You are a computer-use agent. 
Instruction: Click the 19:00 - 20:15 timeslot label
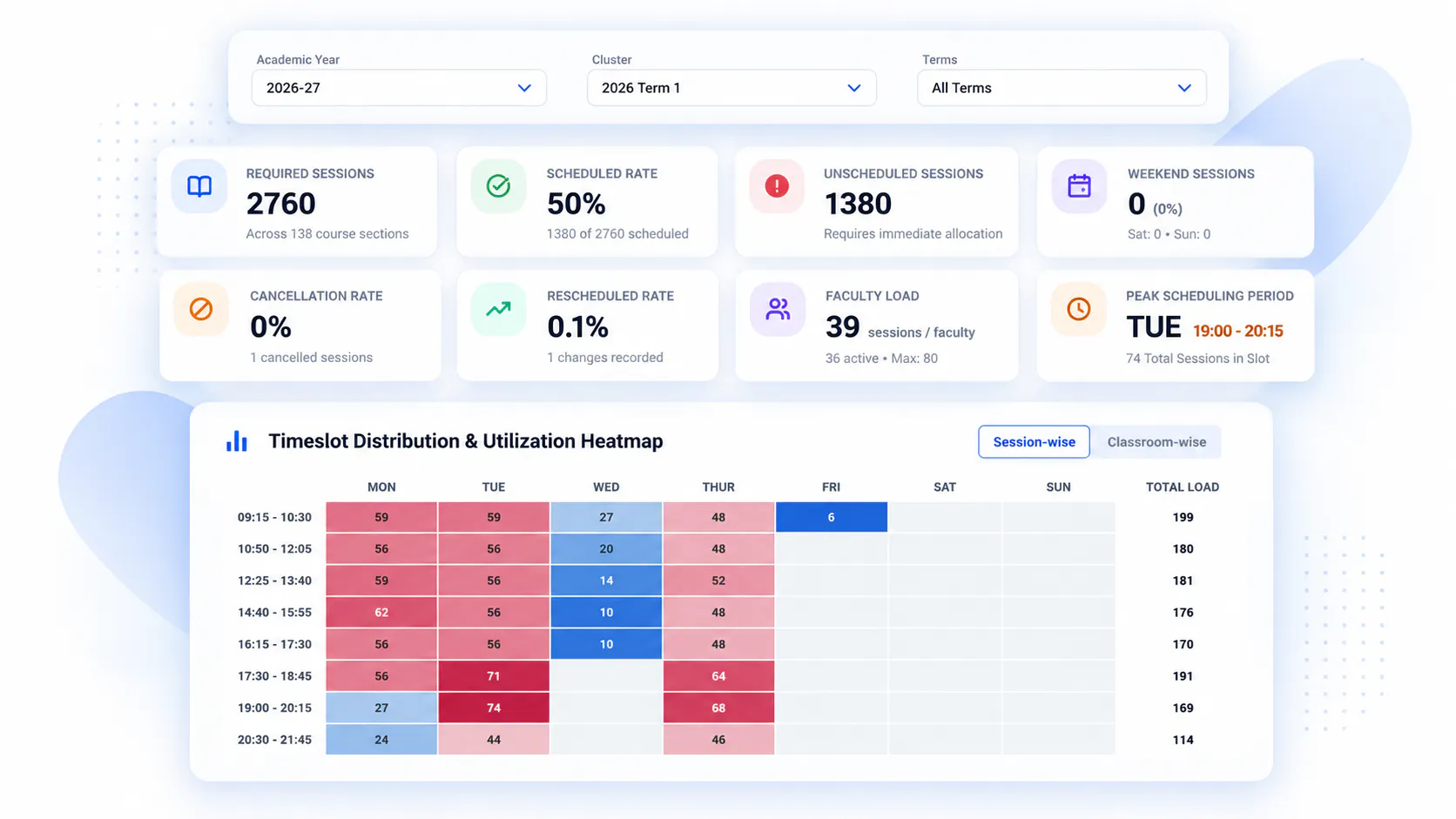pos(274,708)
